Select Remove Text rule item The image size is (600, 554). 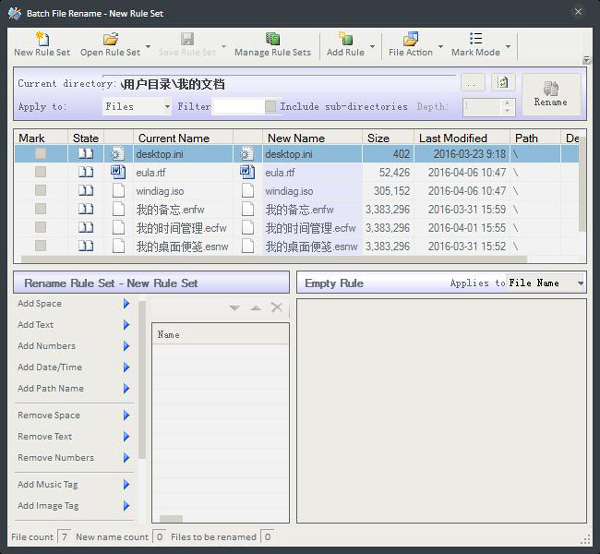(x=74, y=437)
